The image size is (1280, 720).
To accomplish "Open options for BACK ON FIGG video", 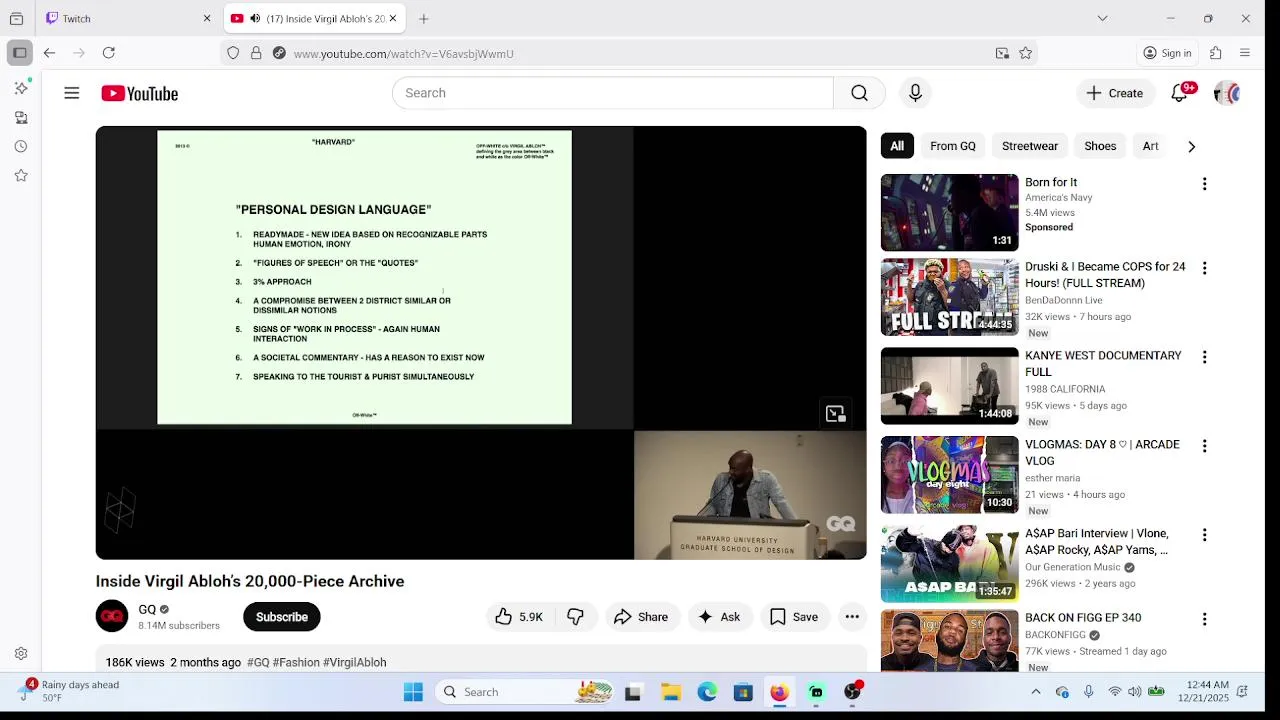I will point(1204,619).
